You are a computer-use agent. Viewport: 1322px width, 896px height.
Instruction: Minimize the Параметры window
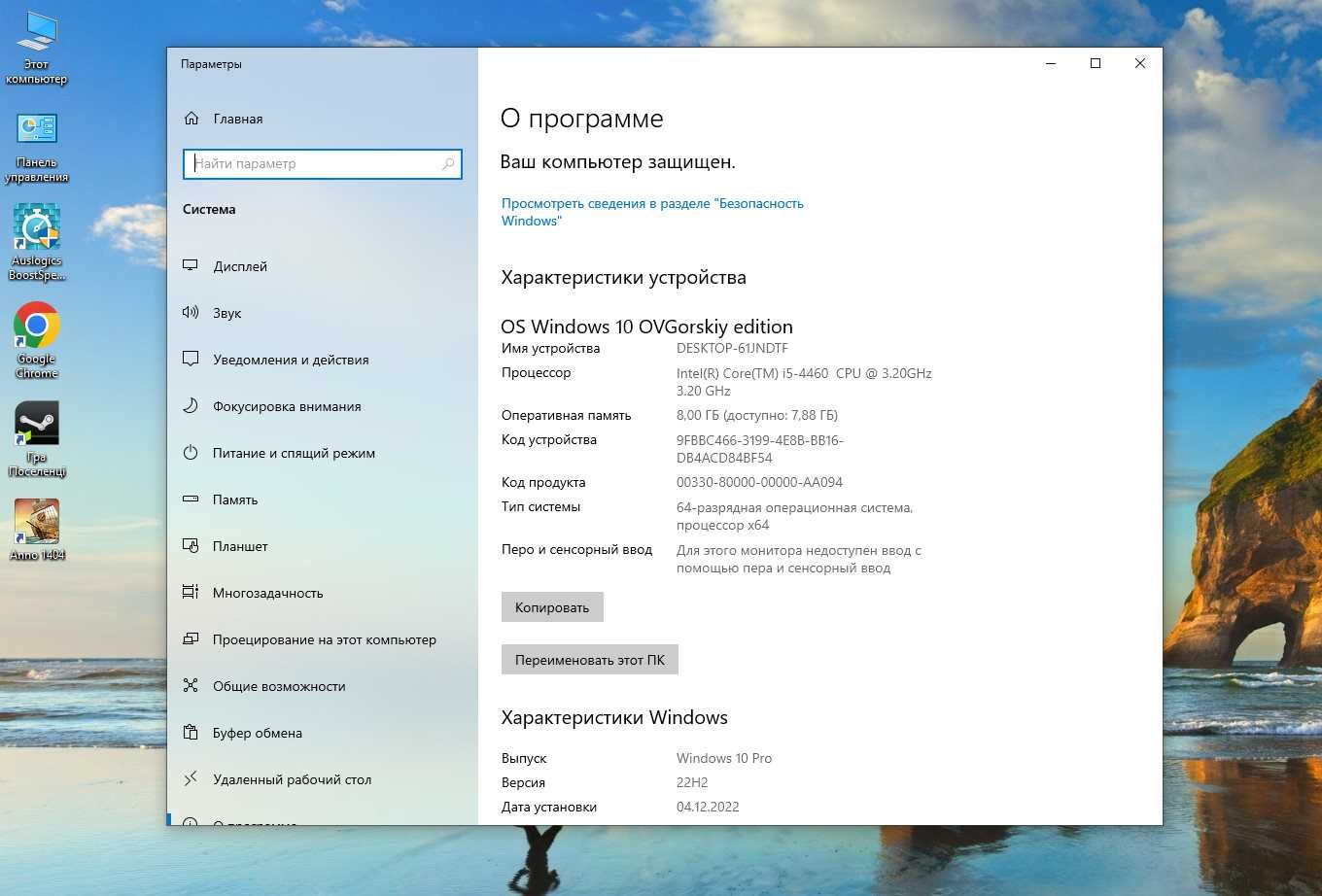(x=1051, y=63)
